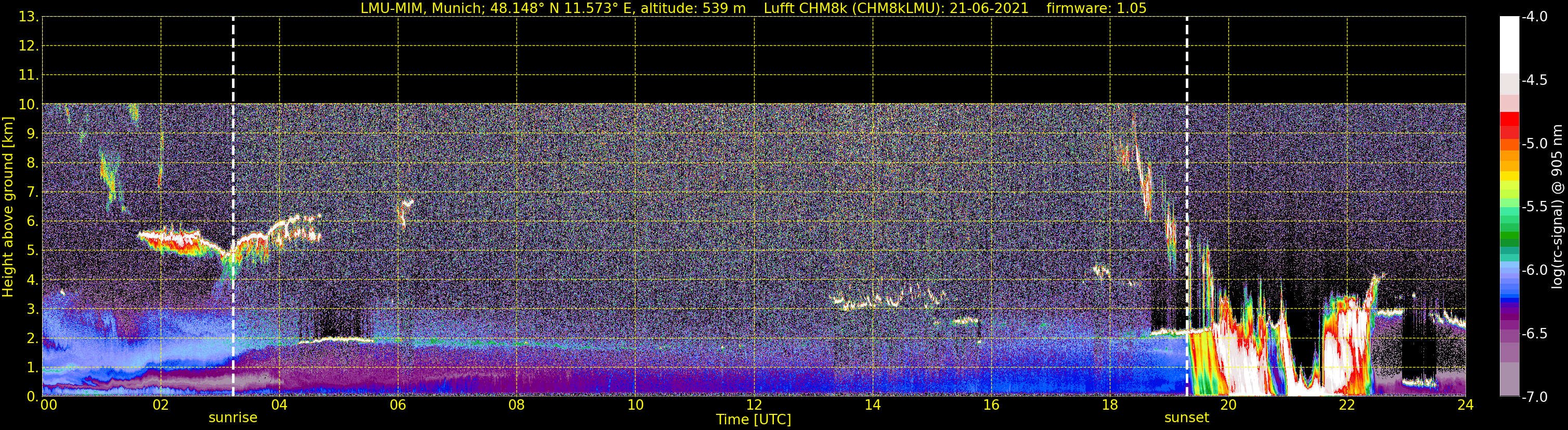Click the "10" tick on the time axis

(x=636, y=405)
